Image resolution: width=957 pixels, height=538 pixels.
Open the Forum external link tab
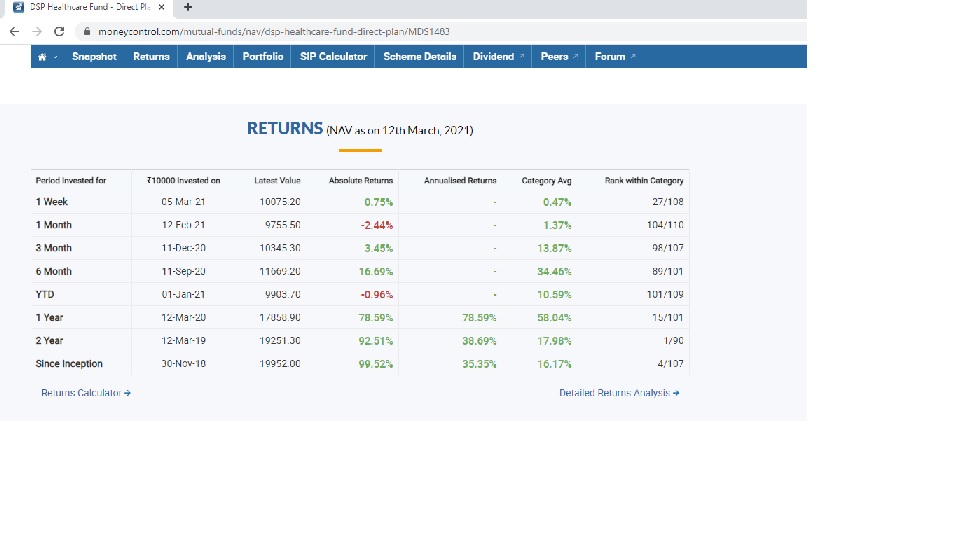tap(615, 57)
